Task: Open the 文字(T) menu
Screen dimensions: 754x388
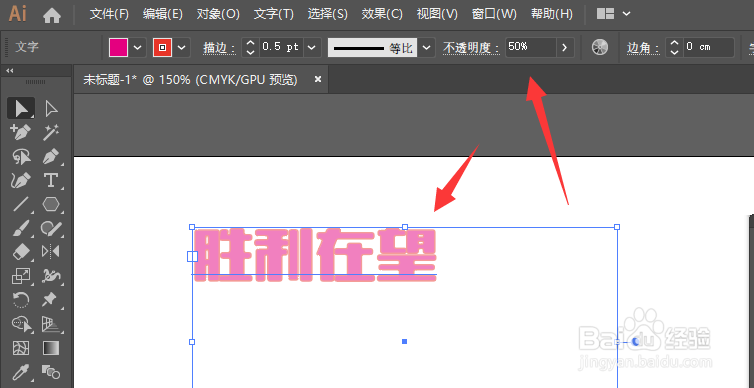Action: coord(274,14)
